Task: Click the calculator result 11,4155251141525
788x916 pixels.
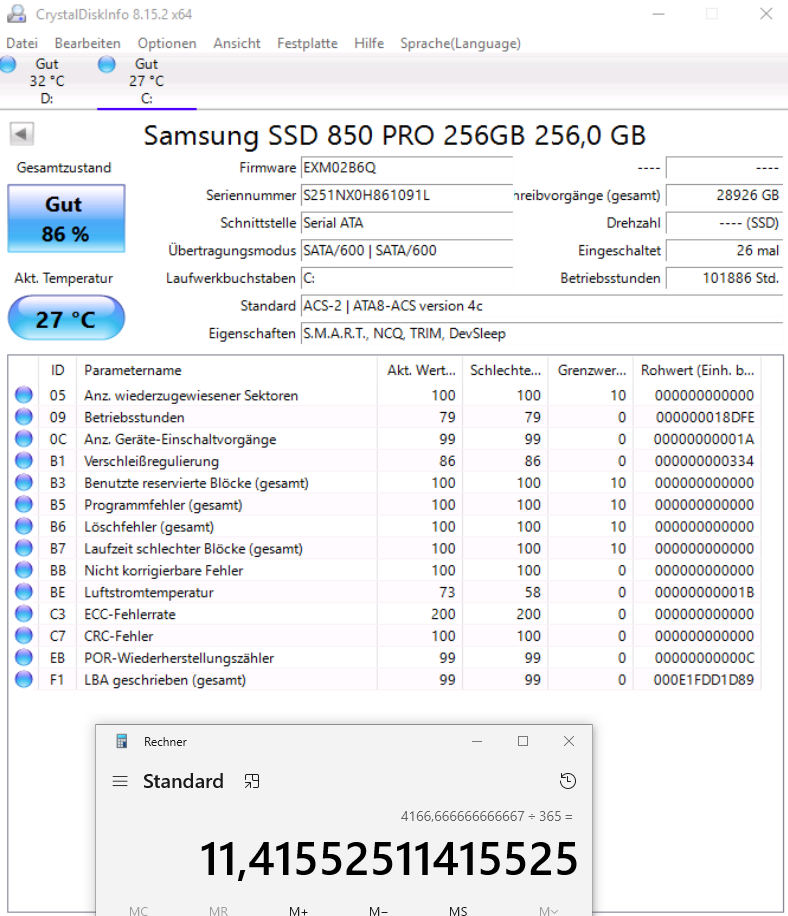Action: coord(388,859)
